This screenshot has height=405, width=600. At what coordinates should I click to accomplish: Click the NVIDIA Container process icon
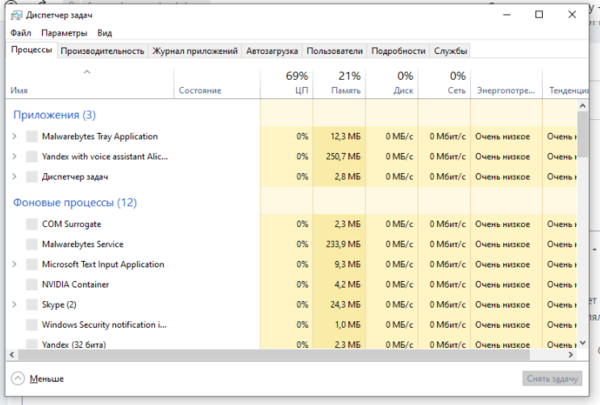tap(31, 284)
